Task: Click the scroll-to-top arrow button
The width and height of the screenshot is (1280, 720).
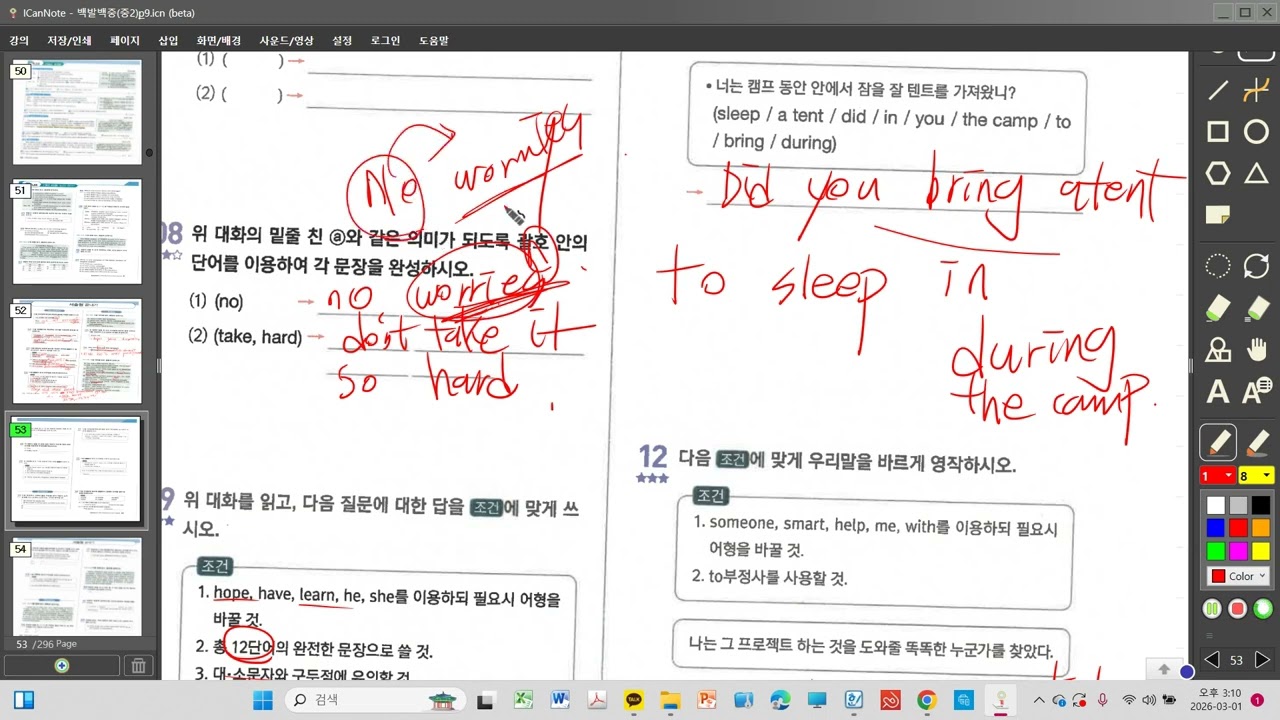Action: [x=1164, y=669]
